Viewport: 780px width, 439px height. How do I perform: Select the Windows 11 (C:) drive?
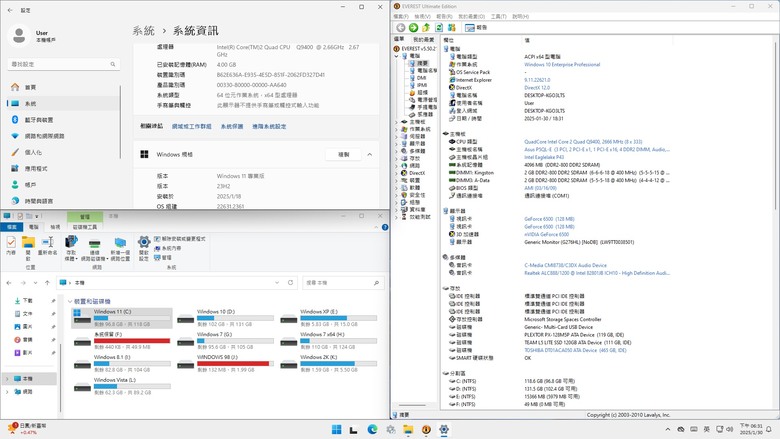122,318
